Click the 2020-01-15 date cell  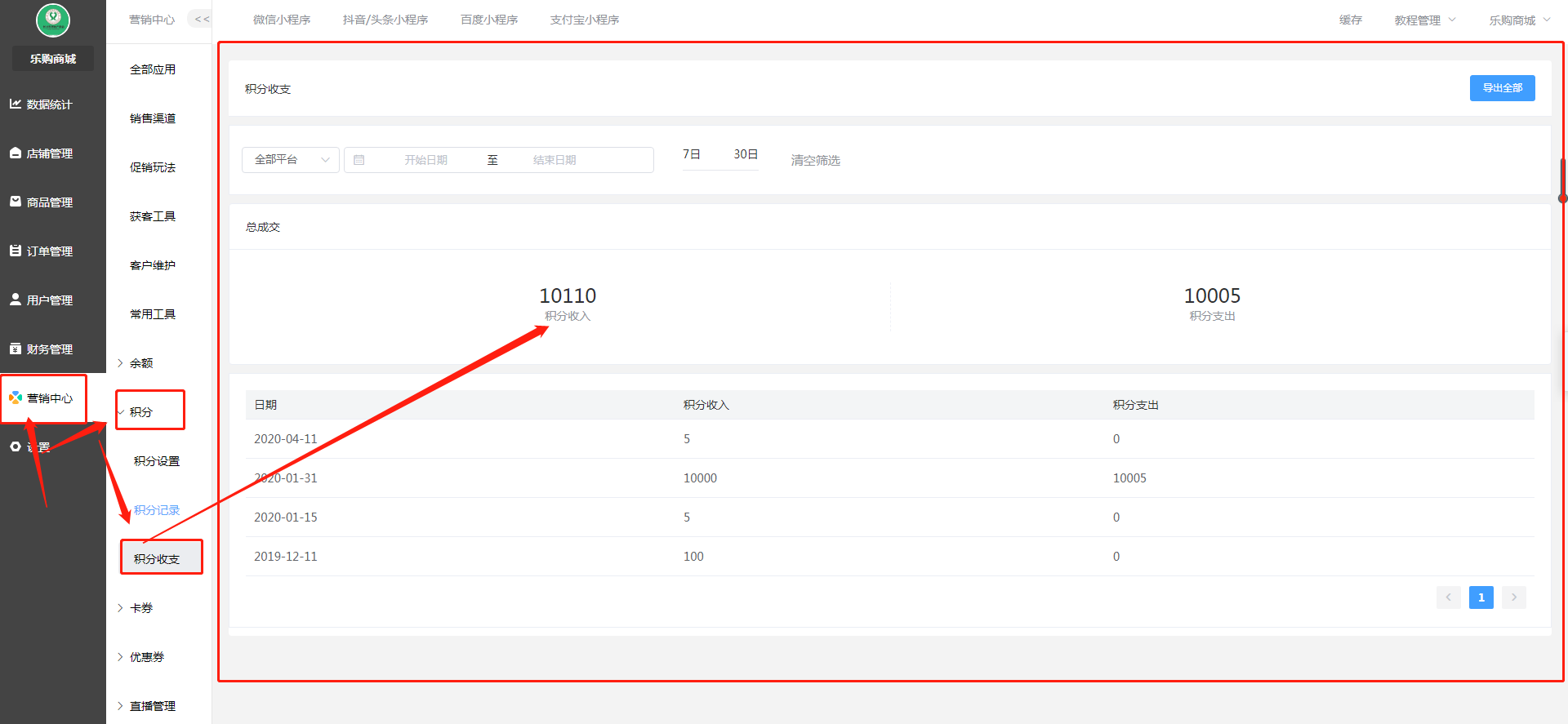(x=286, y=517)
